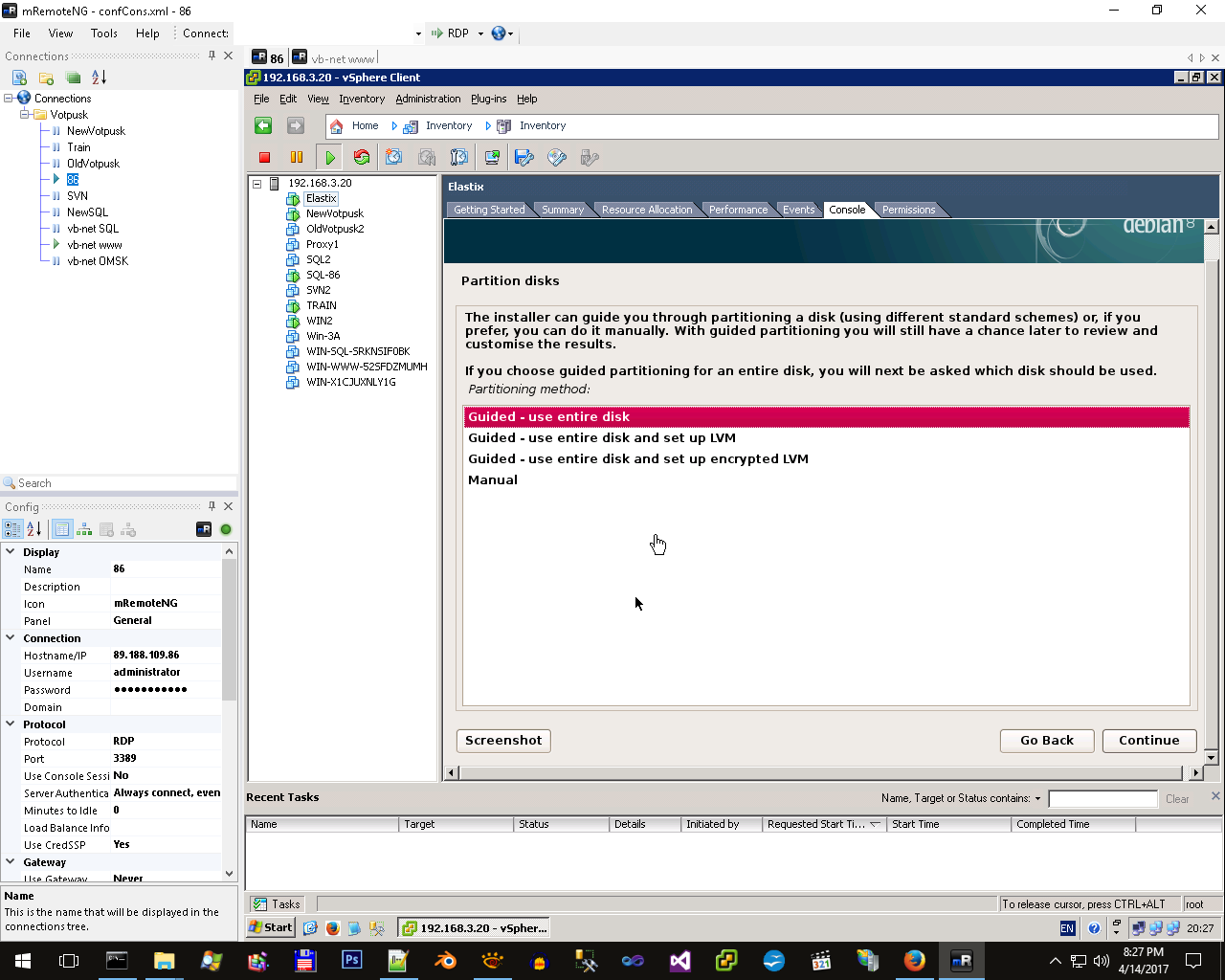Collapse the Votpusk folder node

point(25,114)
